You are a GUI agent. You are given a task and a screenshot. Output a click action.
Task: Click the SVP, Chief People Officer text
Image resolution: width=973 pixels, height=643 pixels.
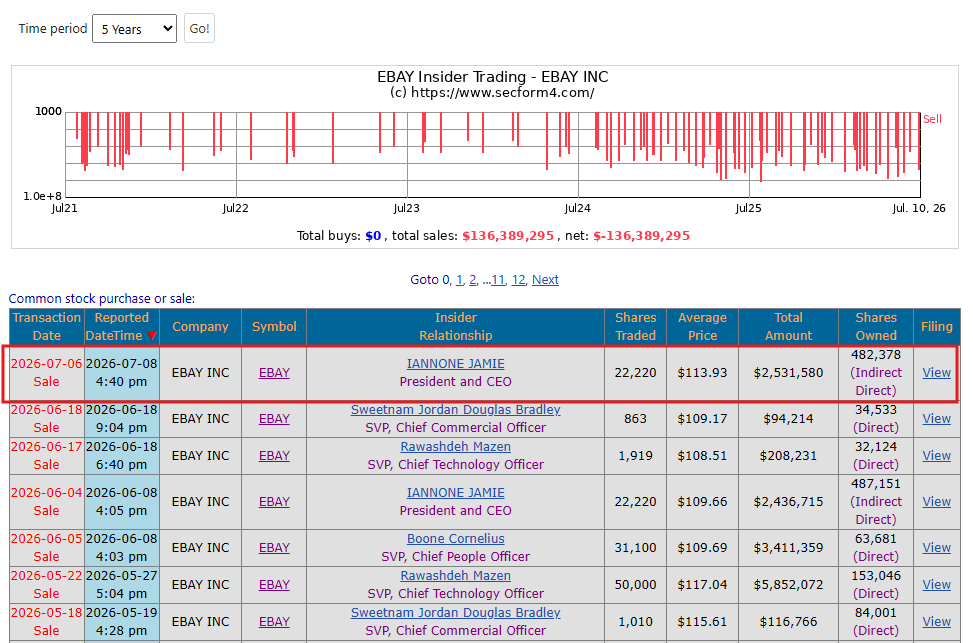[455, 557]
